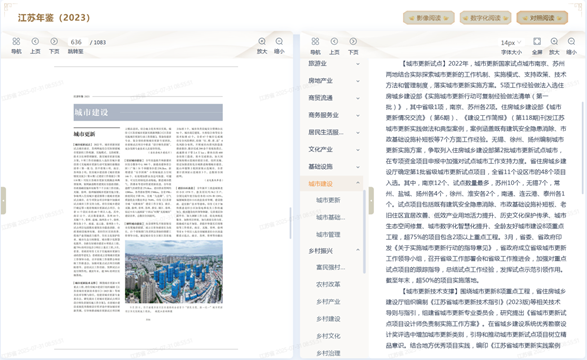Open 城市更新 entry in sidebar
Image resolution: width=587 pixels, height=360 pixels.
click(x=328, y=200)
